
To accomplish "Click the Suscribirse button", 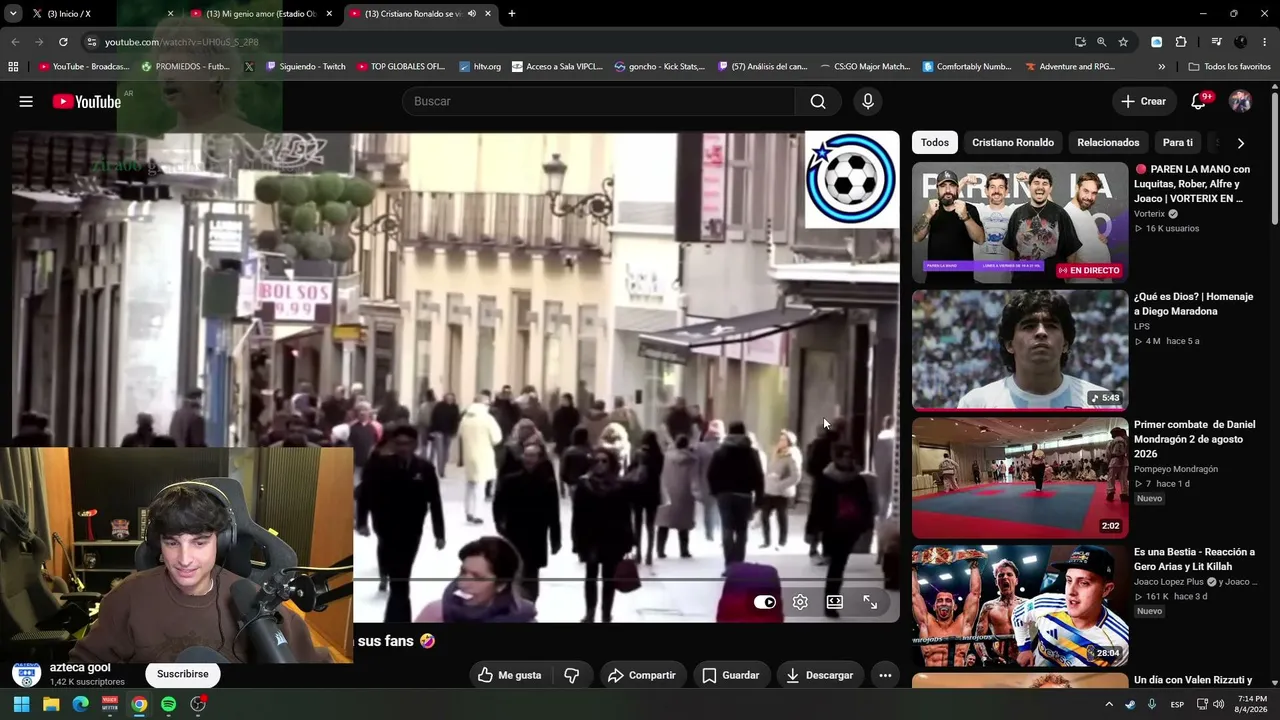I will [x=183, y=674].
